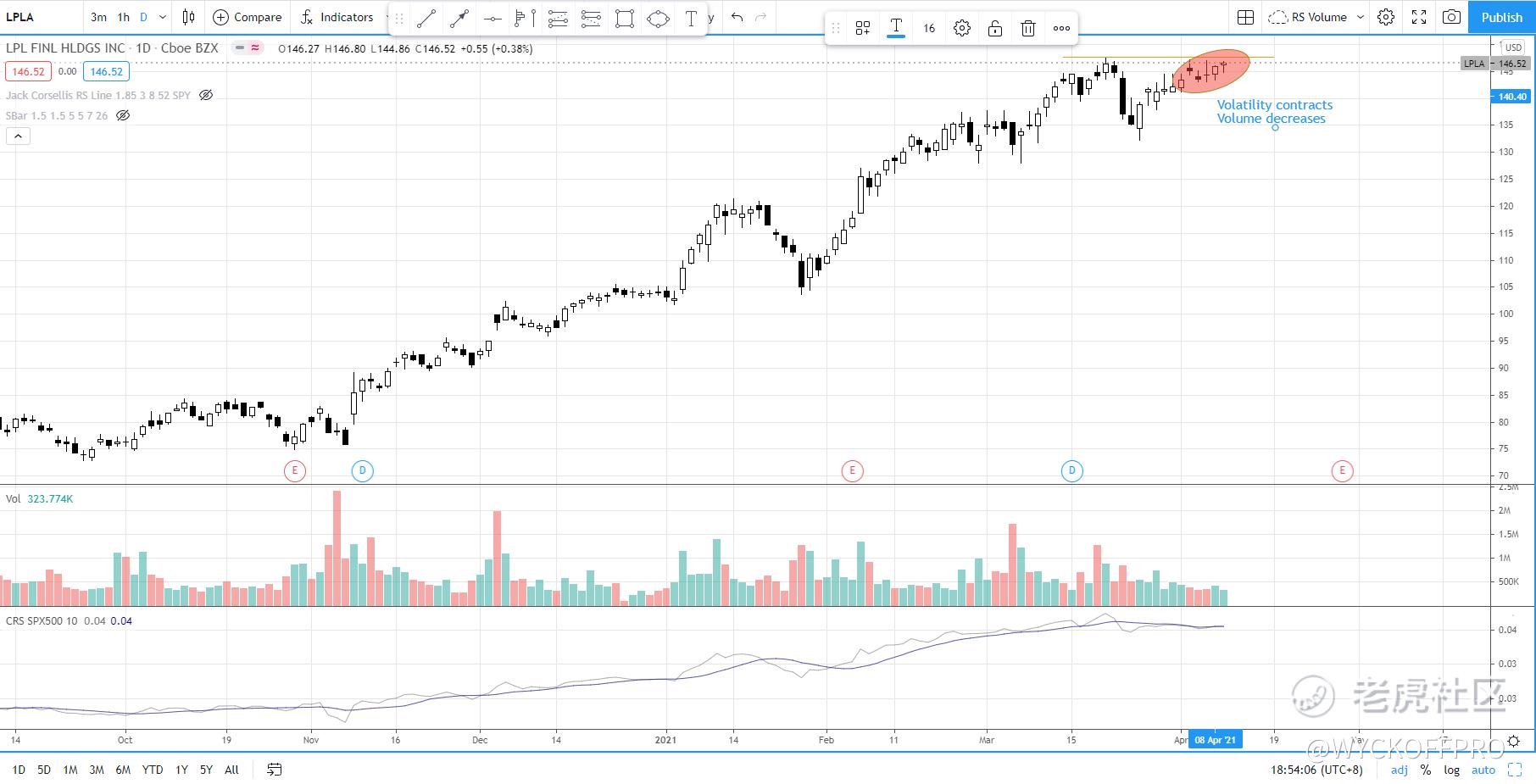This screenshot has width=1536, height=784.
Task: Open drawing settings gear in floating toolbar
Action: tap(962, 28)
